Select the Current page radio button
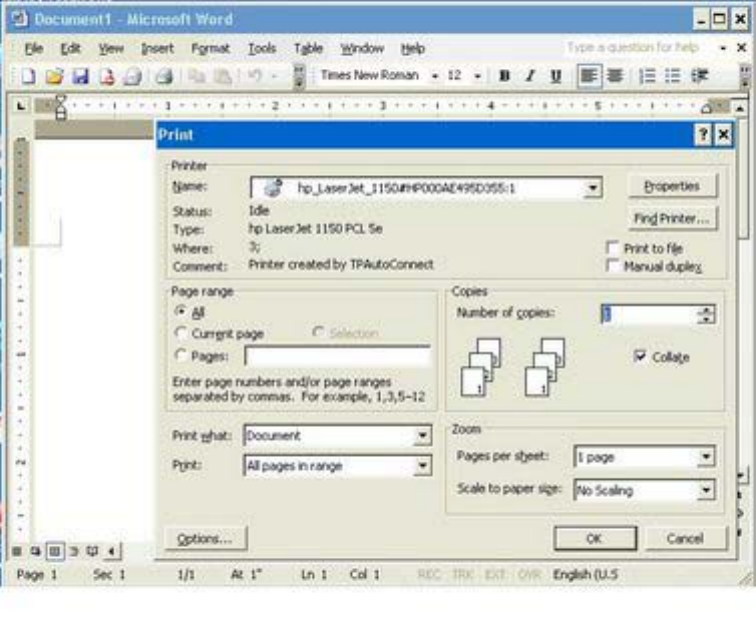 (x=181, y=333)
